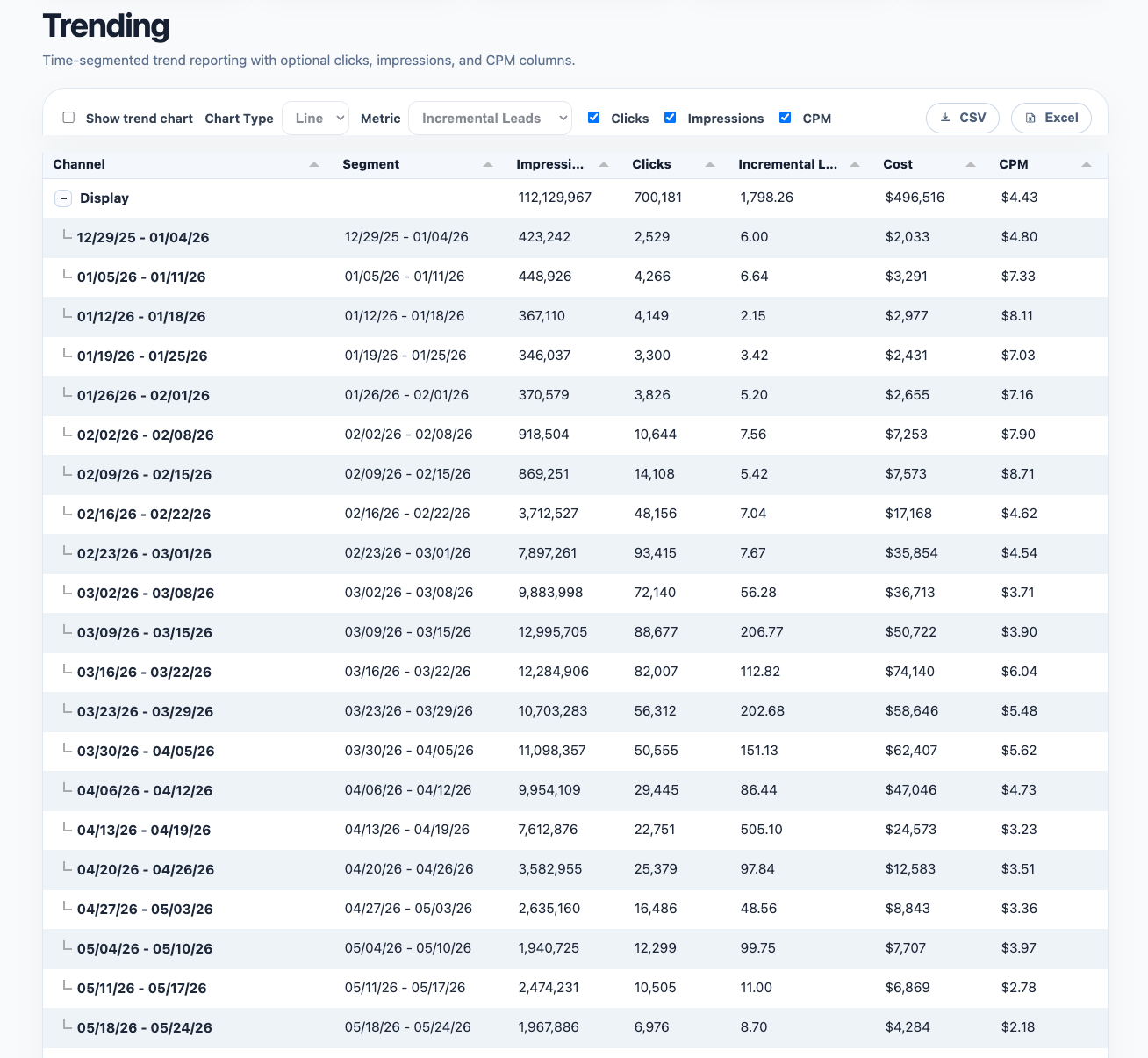The image size is (1148, 1058).
Task: Sort by the Impressions column arrow icon
Action: coord(604,164)
